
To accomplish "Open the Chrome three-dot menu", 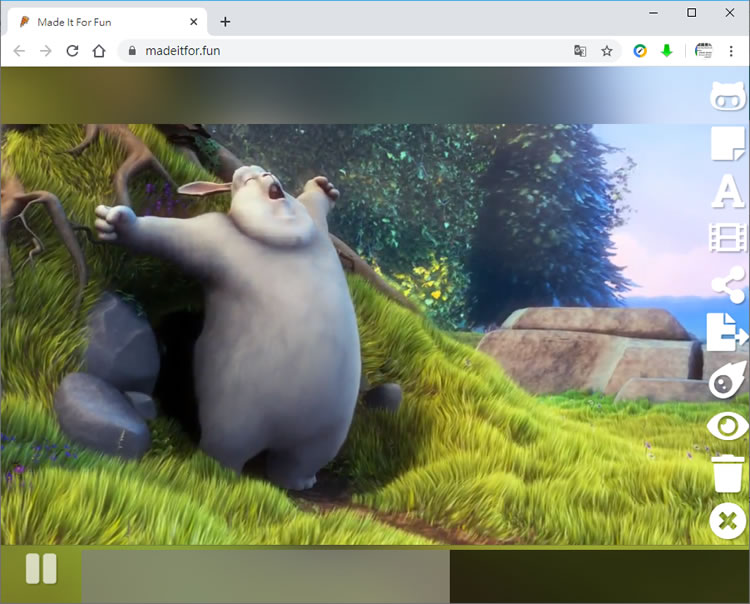I will (731, 51).
